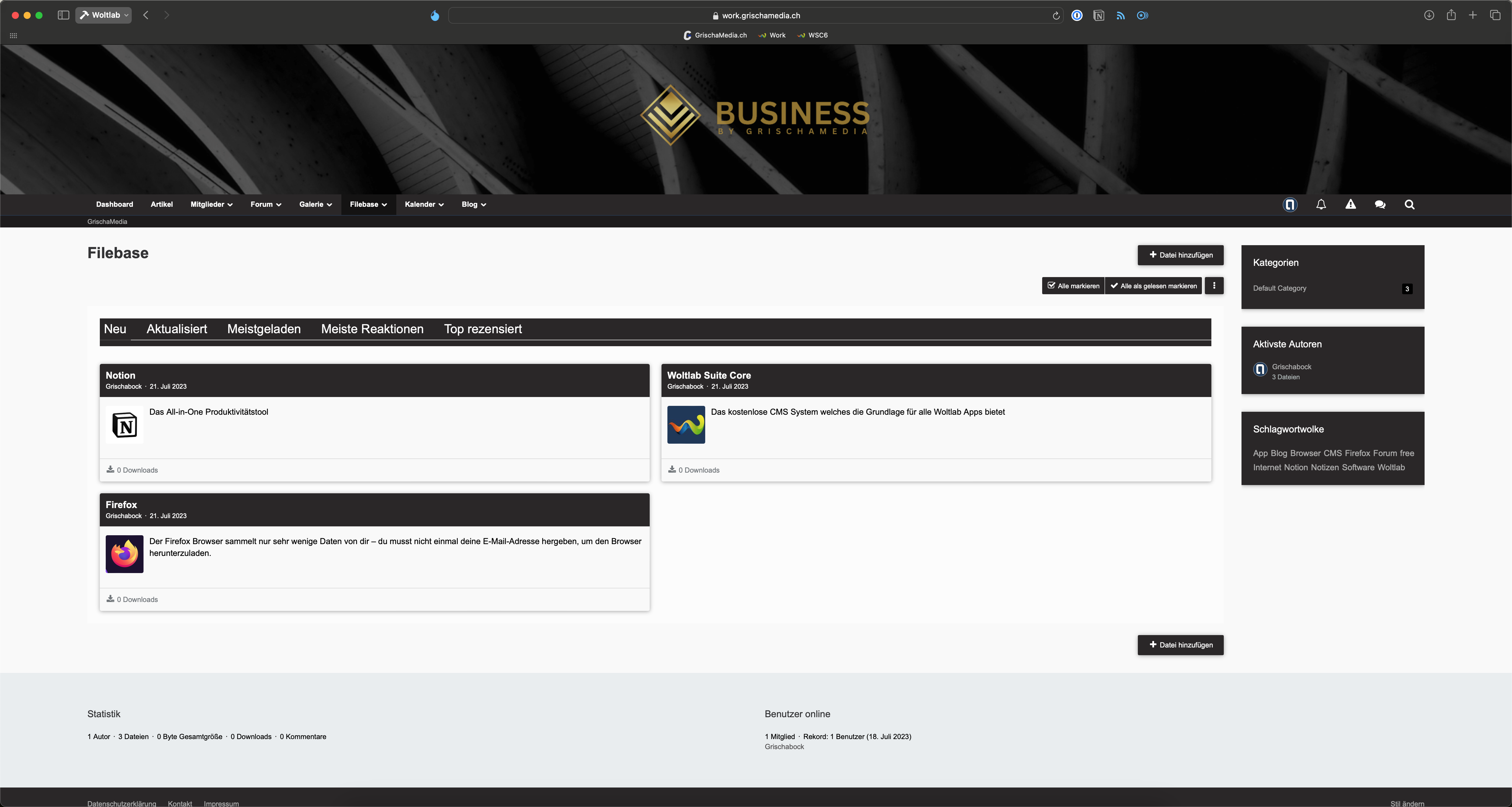Open the Default Category link
The image size is (1512, 807).
[1280, 288]
